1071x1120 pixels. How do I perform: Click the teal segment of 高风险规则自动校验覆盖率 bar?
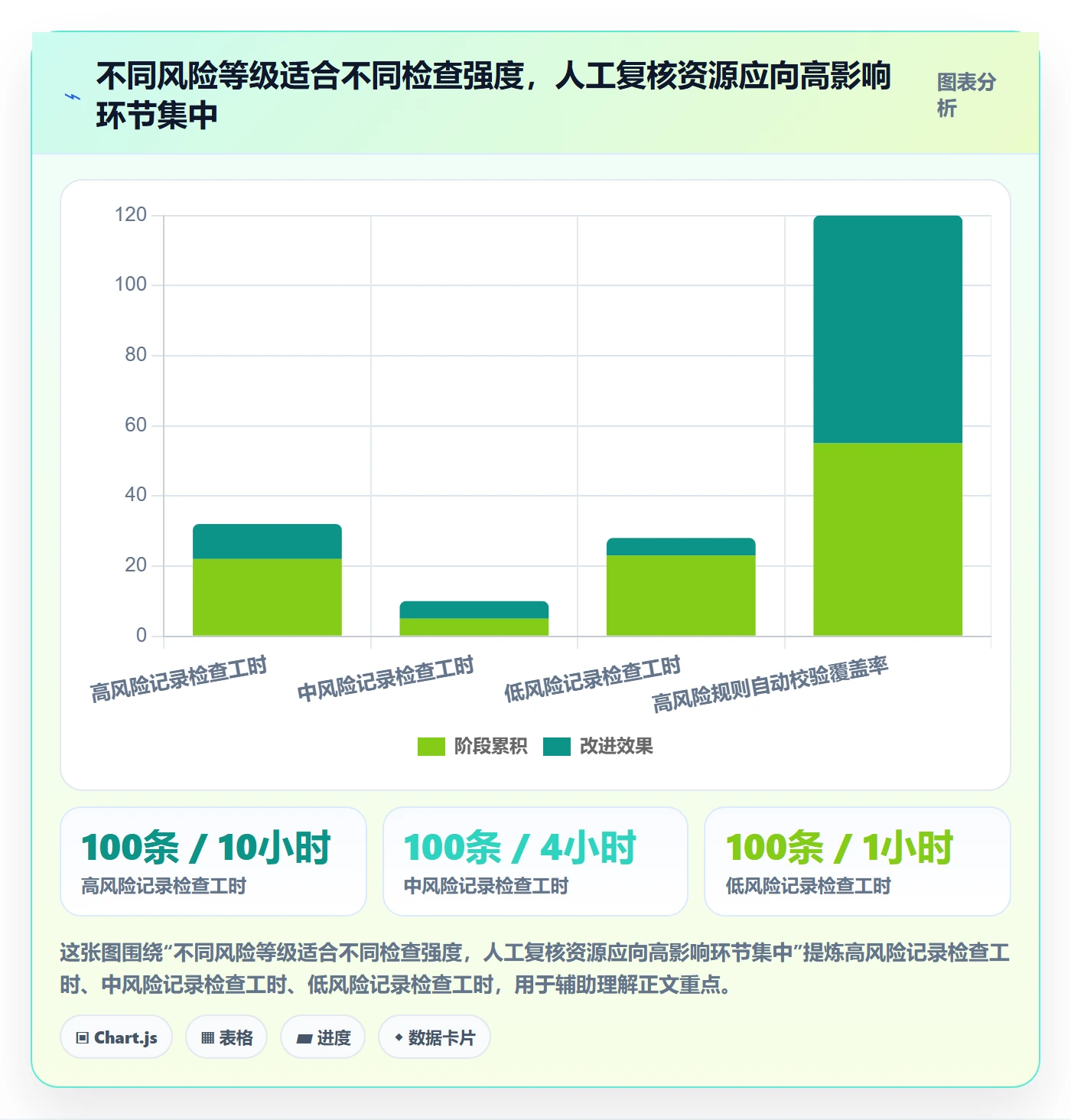click(888, 329)
